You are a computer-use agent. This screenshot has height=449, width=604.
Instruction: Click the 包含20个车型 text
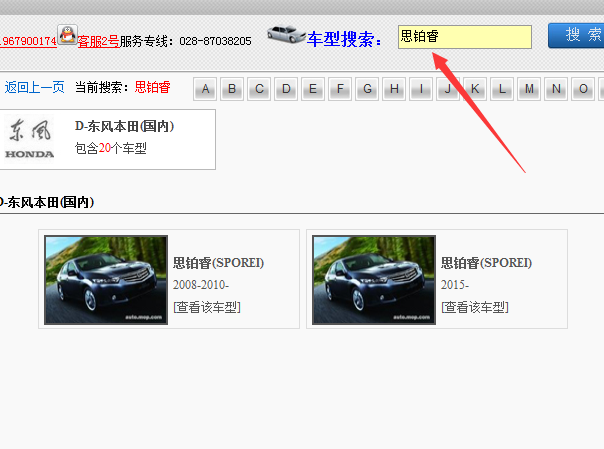pos(111,148)
